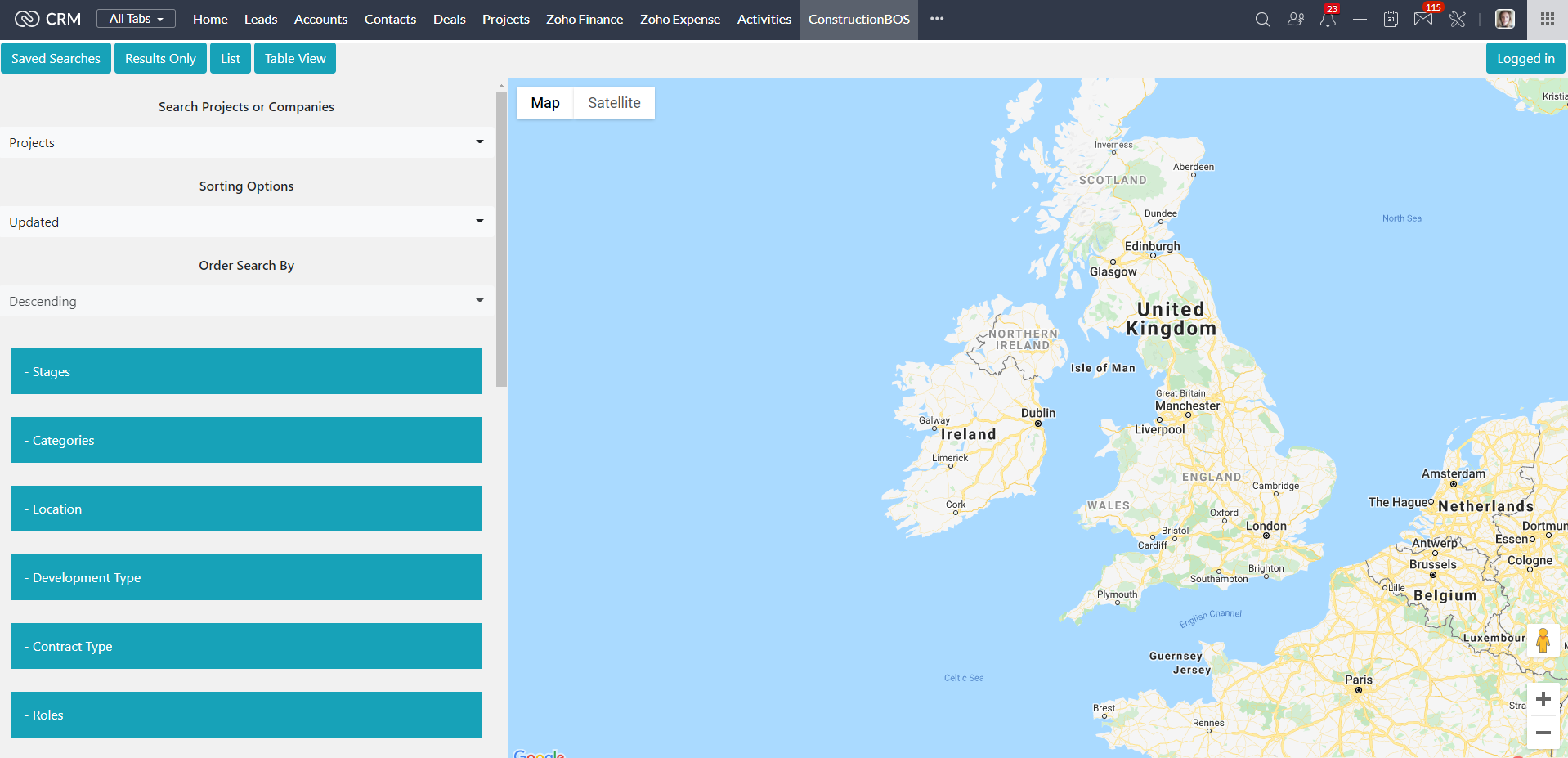Image resolution: width=1568 pixels, height=758 pixels.
Task: Expand the Contract Type filter section
Action: click(246, 646)
